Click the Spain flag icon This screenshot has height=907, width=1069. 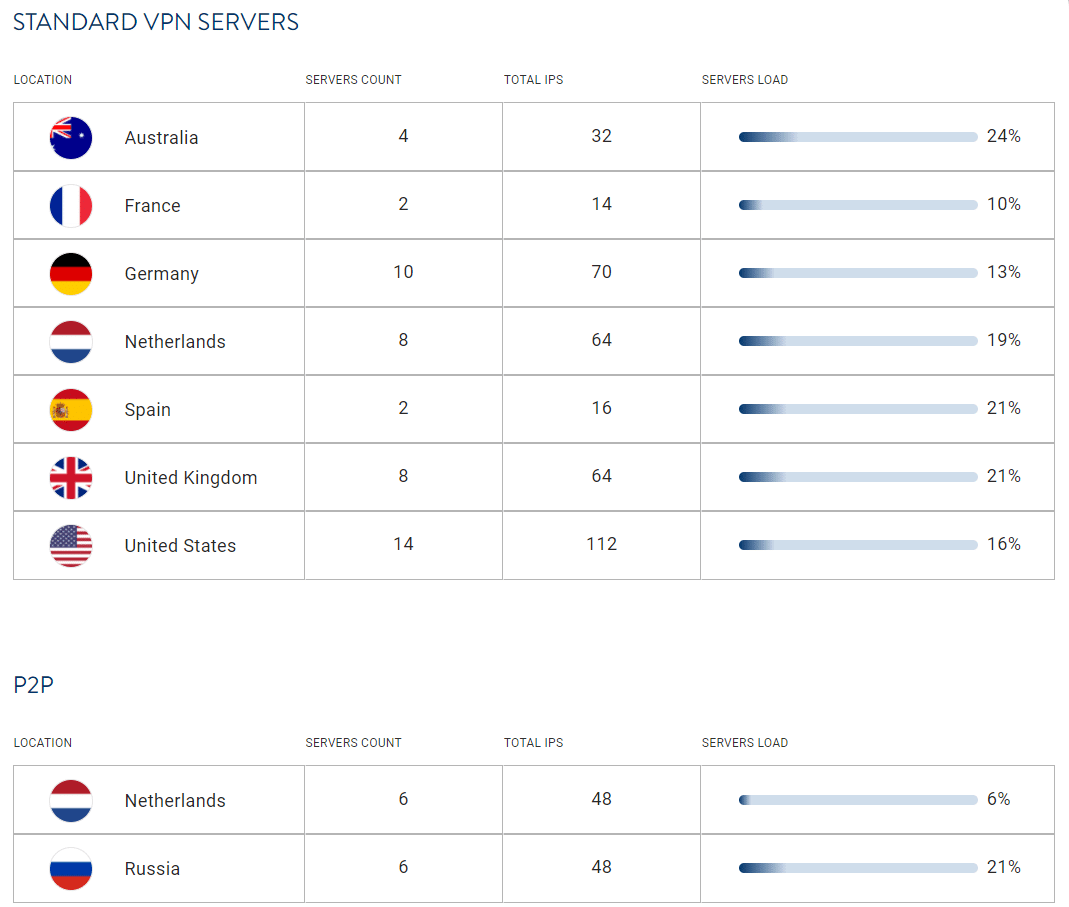(70, 408)
